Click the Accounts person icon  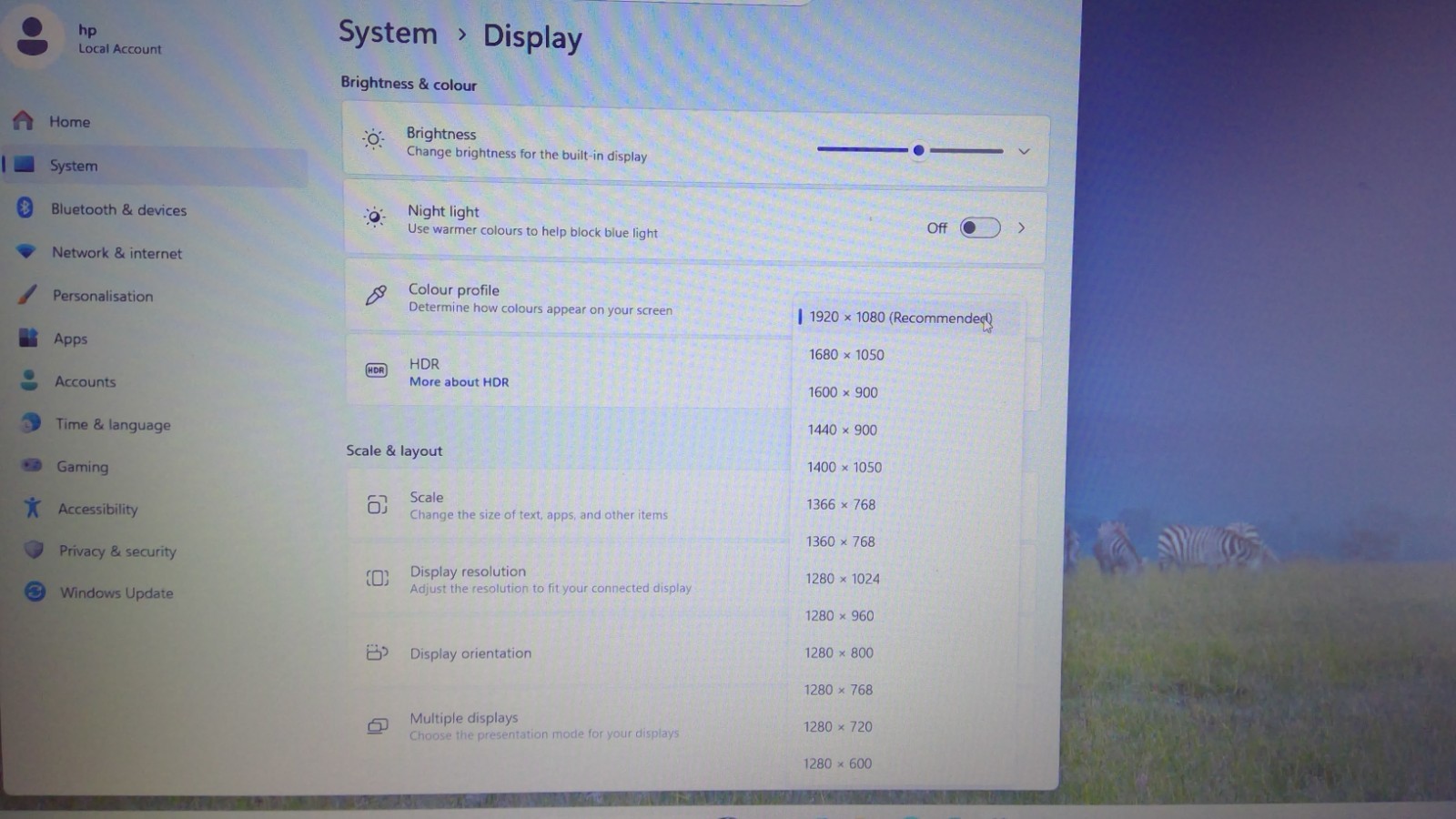(x=29, y=380)
